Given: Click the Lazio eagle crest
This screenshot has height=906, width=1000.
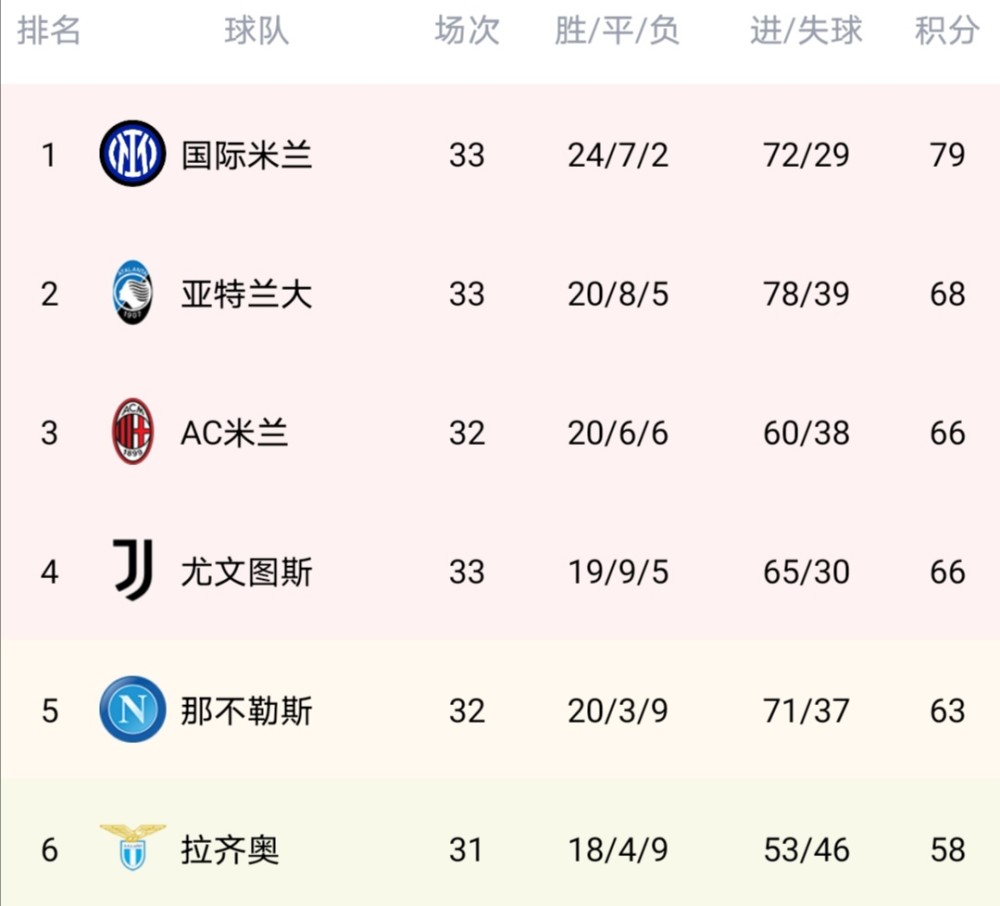Looking at the screenshot, I should pos(133,847).
